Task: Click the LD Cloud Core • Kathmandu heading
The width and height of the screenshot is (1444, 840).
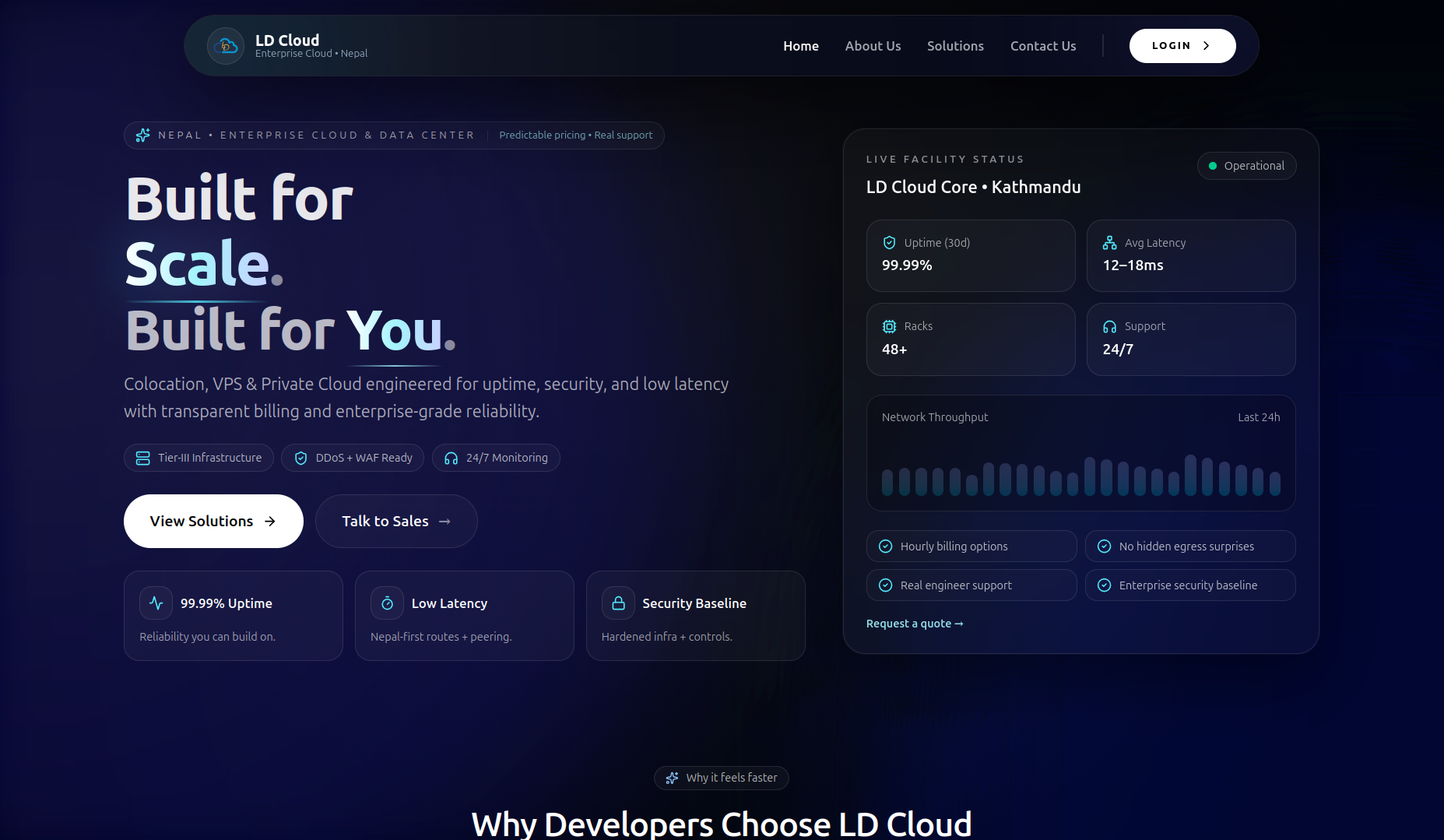Action: [x=973, y=187]
